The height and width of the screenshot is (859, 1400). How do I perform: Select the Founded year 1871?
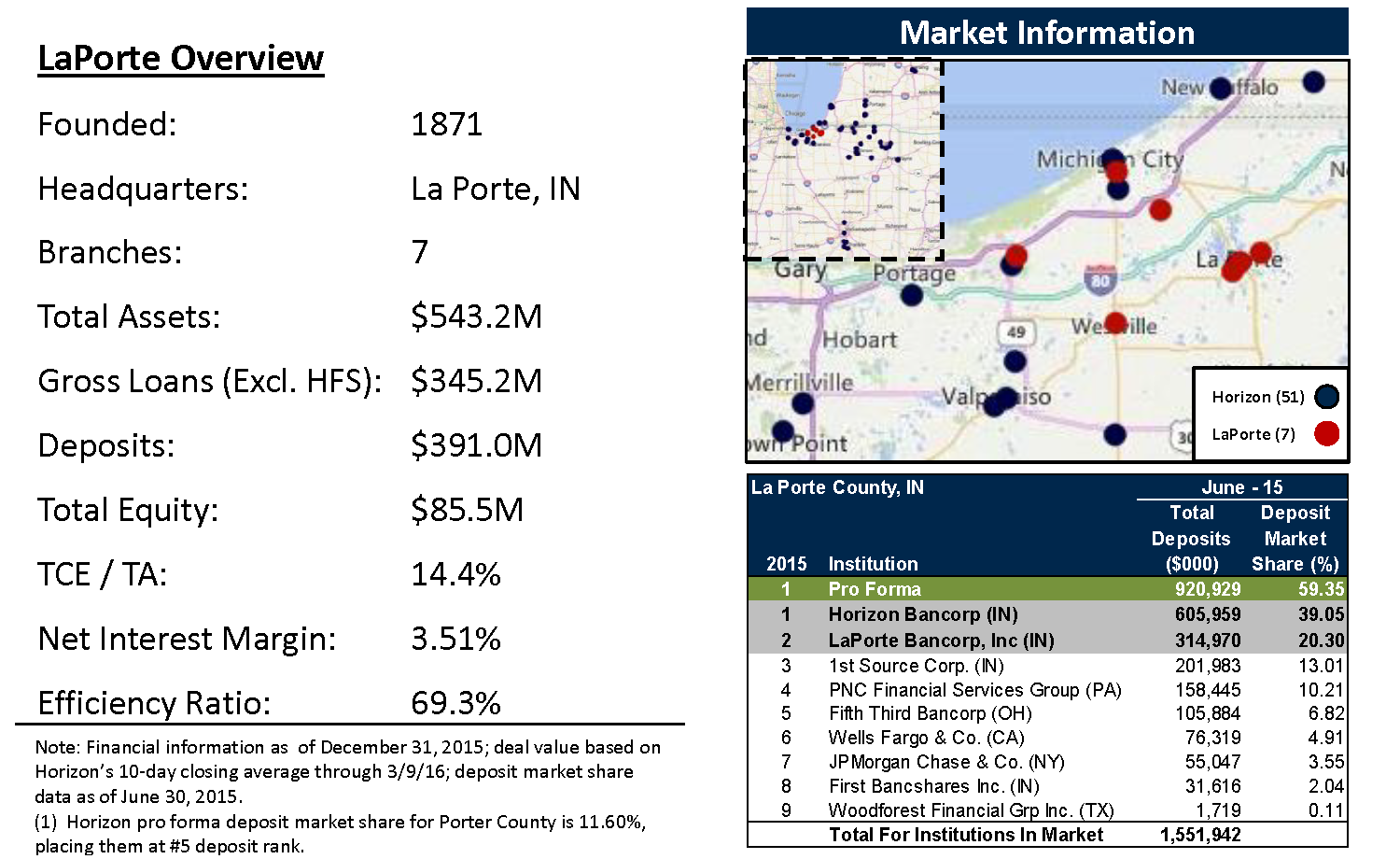pos(447,124)
